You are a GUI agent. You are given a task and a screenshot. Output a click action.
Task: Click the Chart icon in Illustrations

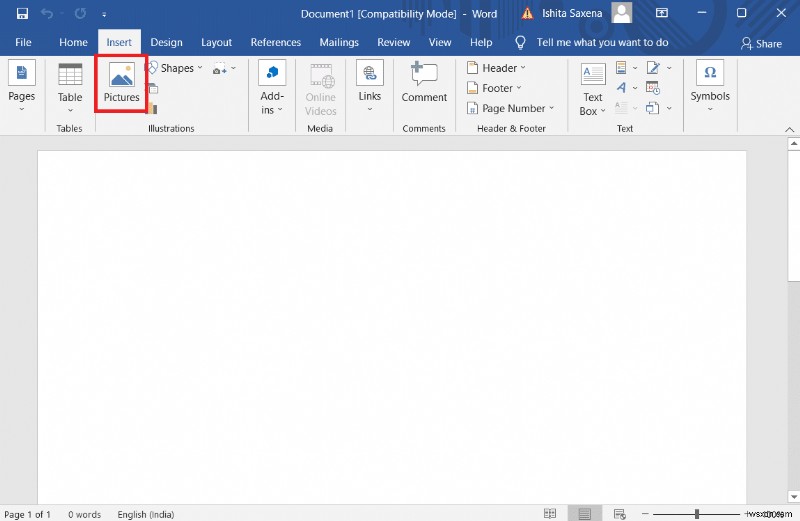[152, 108]
